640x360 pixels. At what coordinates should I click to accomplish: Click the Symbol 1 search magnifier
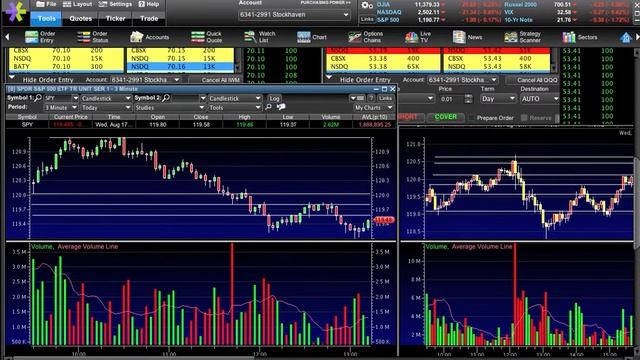pos(38,98)
